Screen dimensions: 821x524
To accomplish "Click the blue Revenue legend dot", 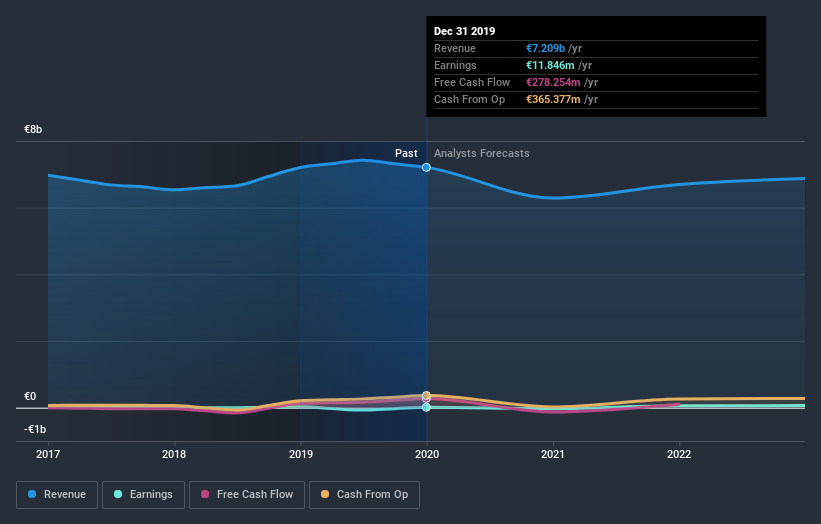I will coord(32,494).
